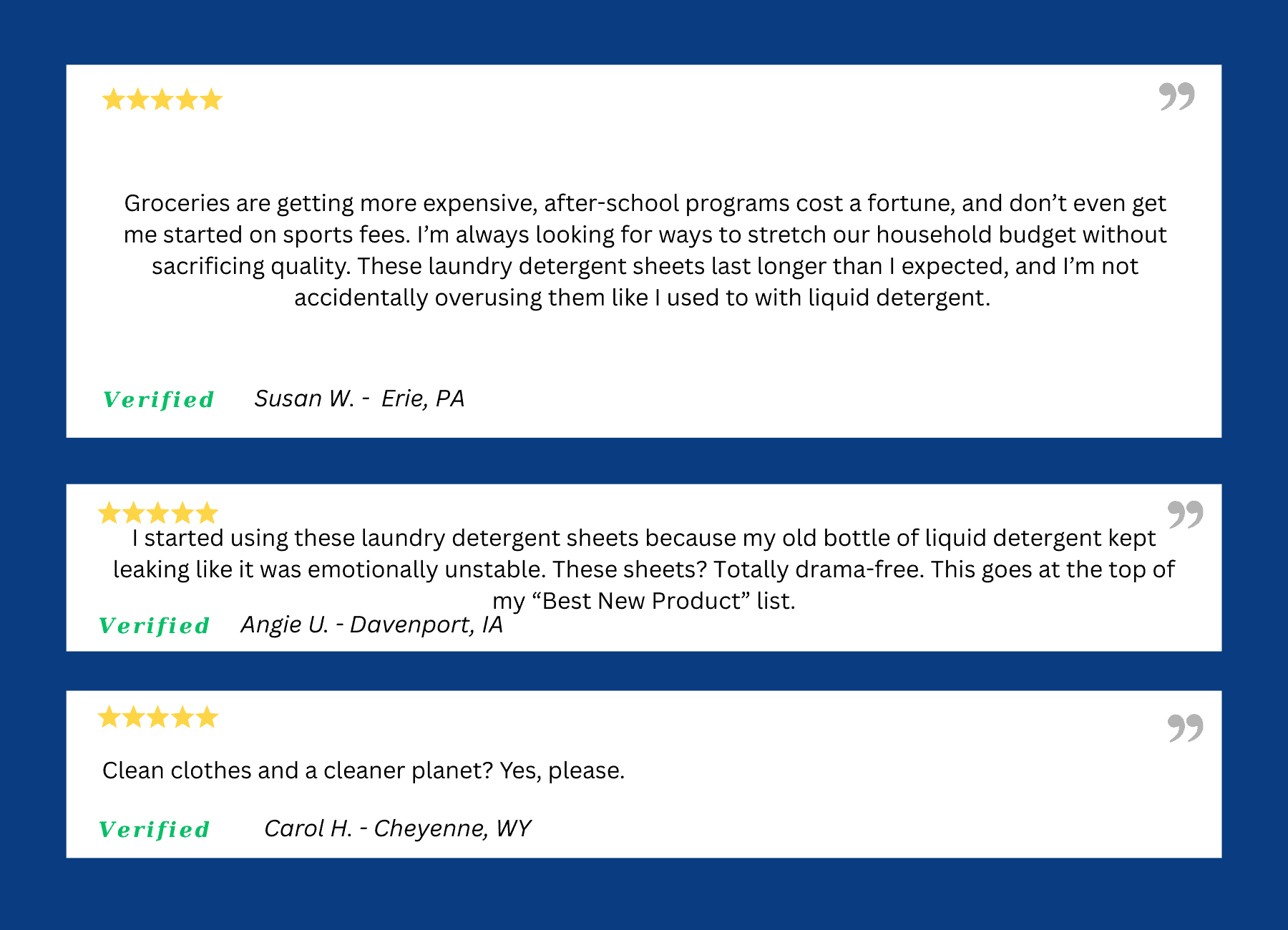Click reviewer name Carol H. - Cheyenne, WY

tap(397, 828)
